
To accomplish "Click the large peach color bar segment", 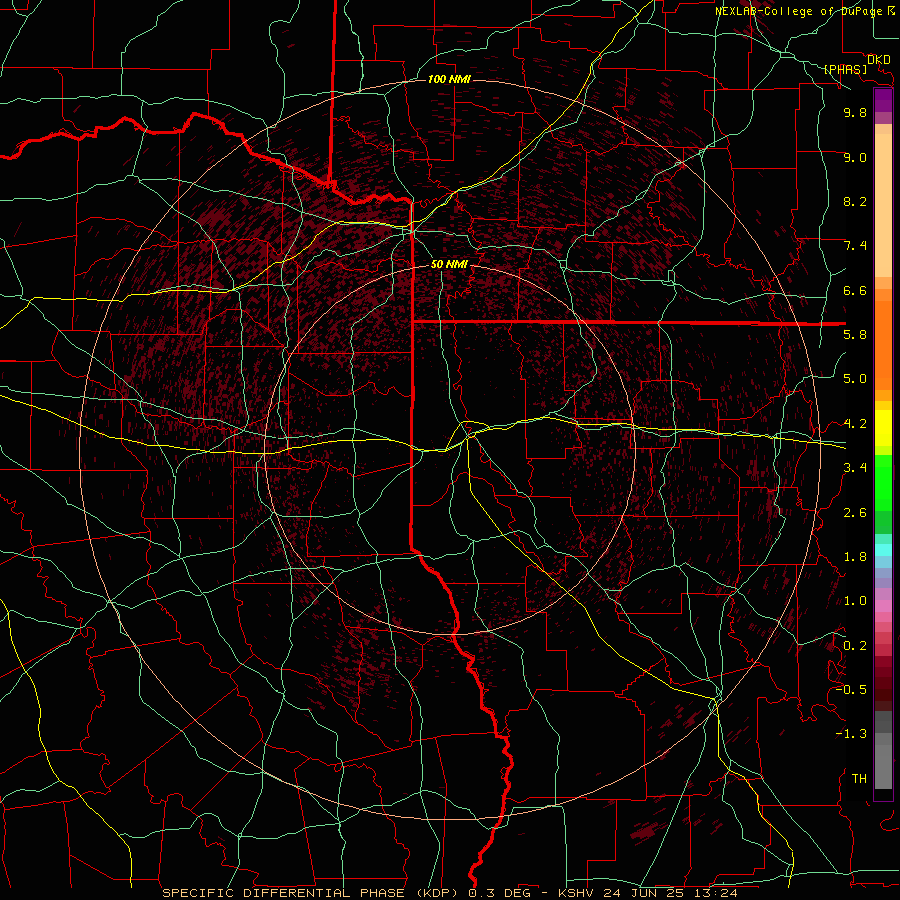I will point(883,206).
